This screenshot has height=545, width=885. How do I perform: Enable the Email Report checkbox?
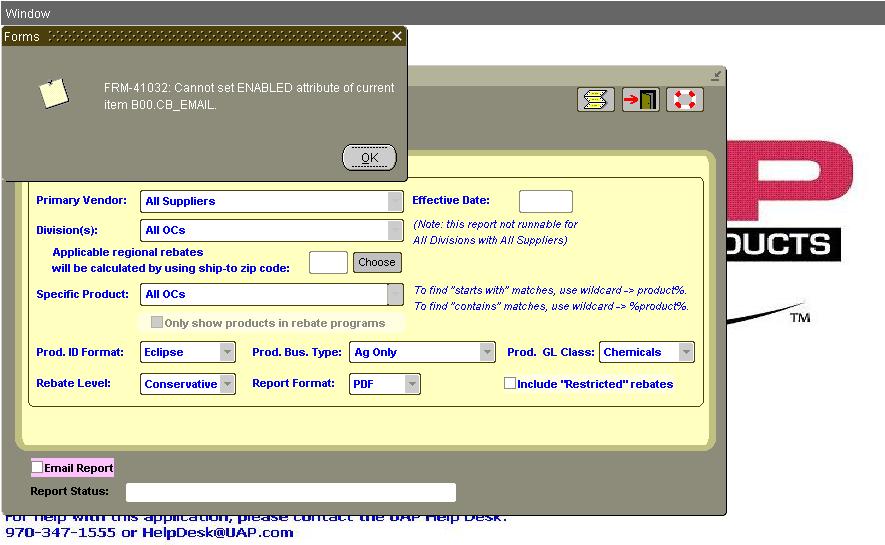tap(38, 468)
